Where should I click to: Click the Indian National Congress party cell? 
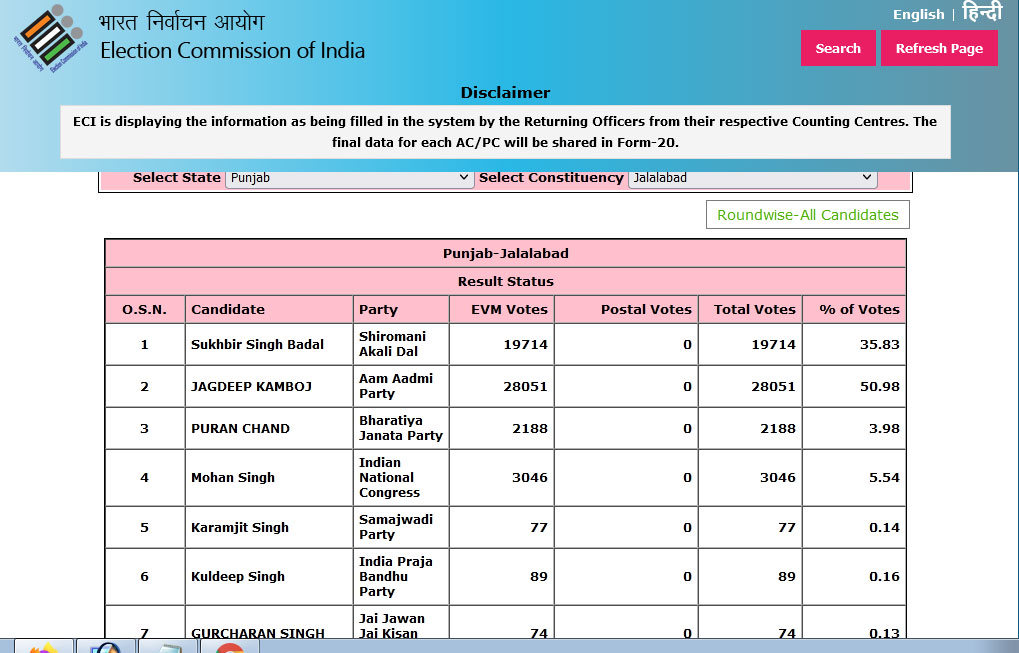(x=401, y=478)
